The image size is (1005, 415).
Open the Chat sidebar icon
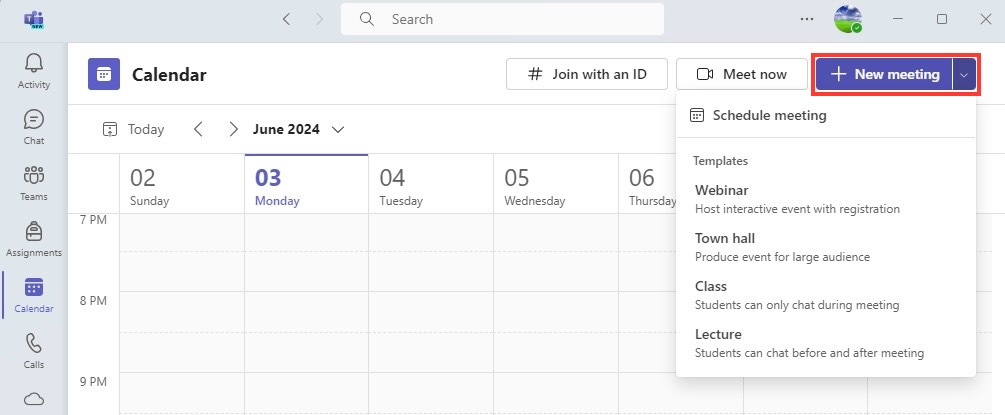pos(33,119)
